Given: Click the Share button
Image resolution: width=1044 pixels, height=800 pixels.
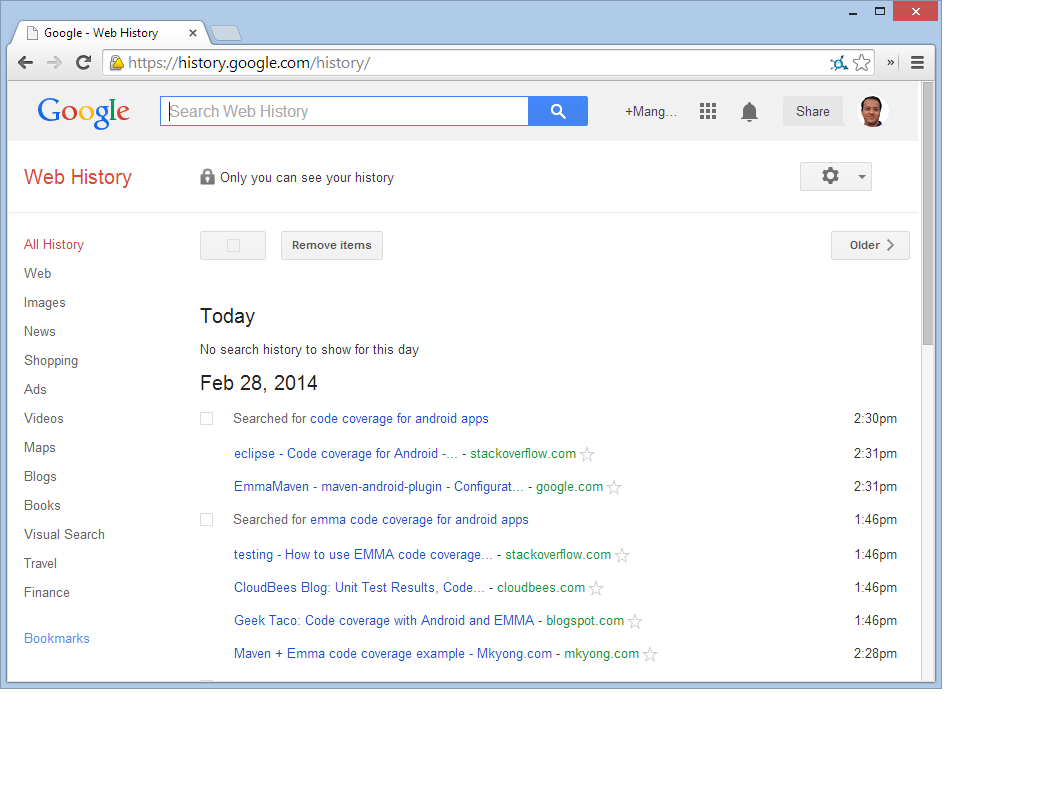Looking at the screenshot, I should tap(812, 111).
